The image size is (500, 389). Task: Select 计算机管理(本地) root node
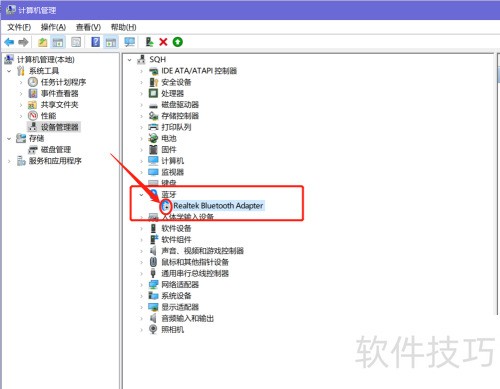45,60
